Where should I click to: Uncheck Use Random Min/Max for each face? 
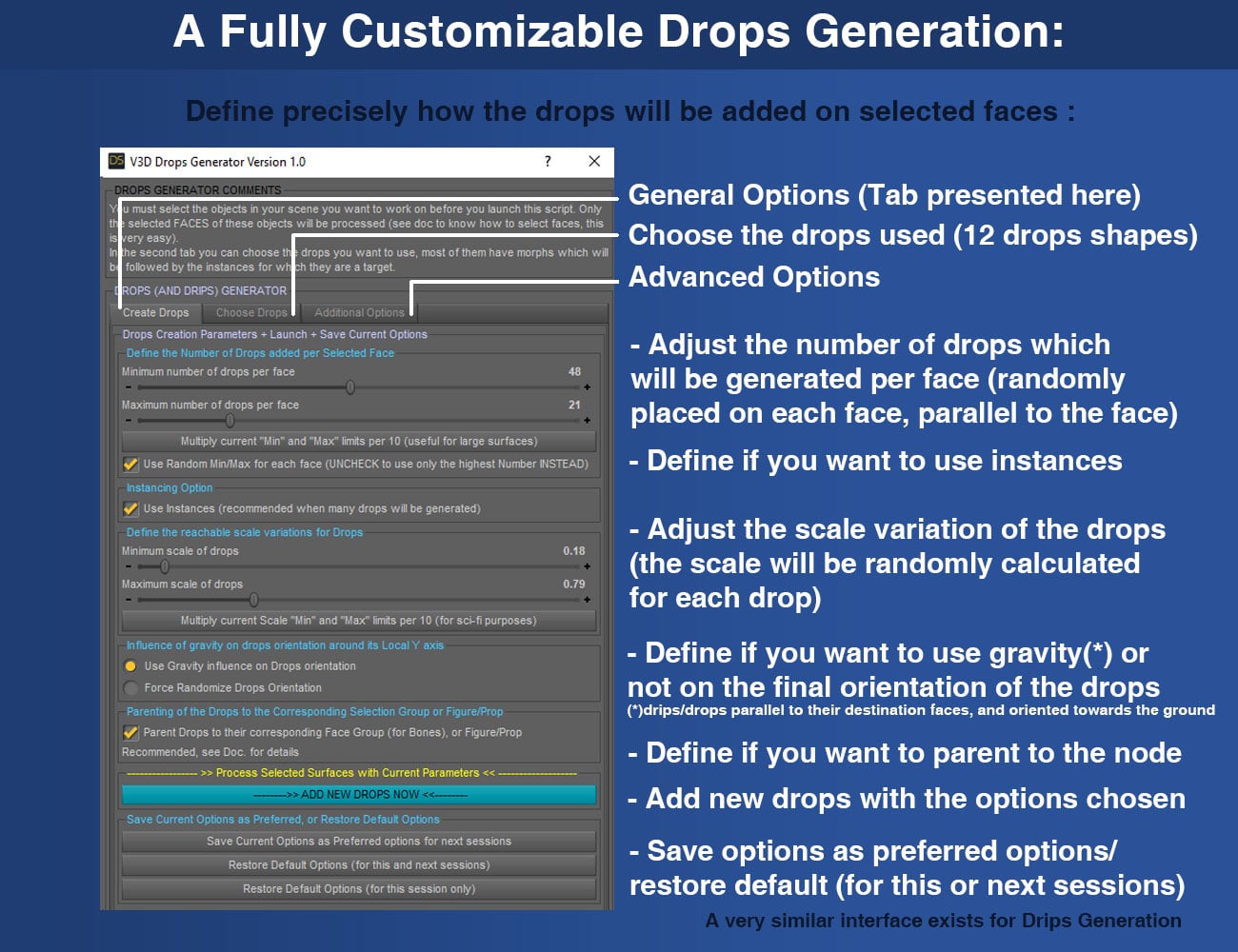click(x=130, y=464)
